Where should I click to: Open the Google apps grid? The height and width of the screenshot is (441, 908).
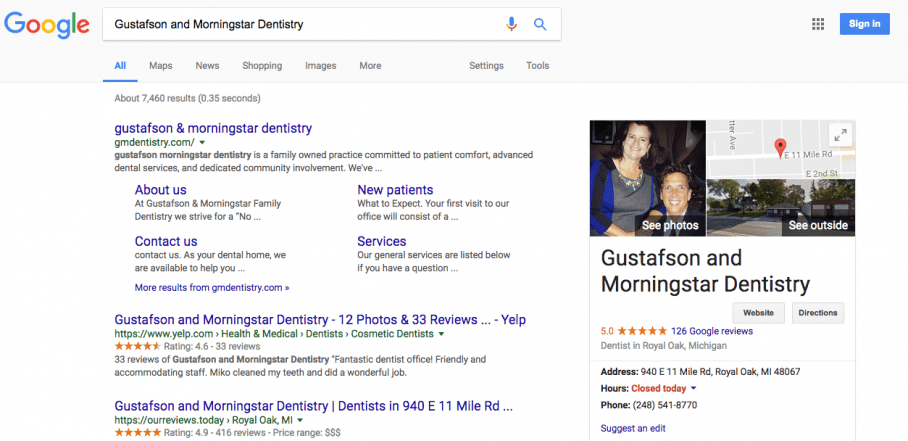coord(818,24)
